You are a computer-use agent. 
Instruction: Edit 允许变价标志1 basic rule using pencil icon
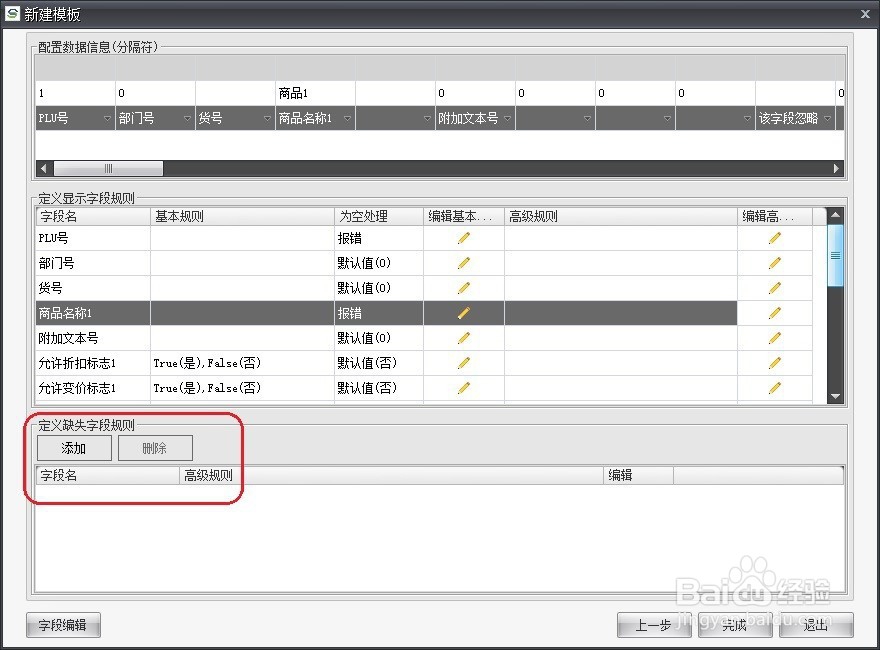pyautogui.click(x=463, y=388)
